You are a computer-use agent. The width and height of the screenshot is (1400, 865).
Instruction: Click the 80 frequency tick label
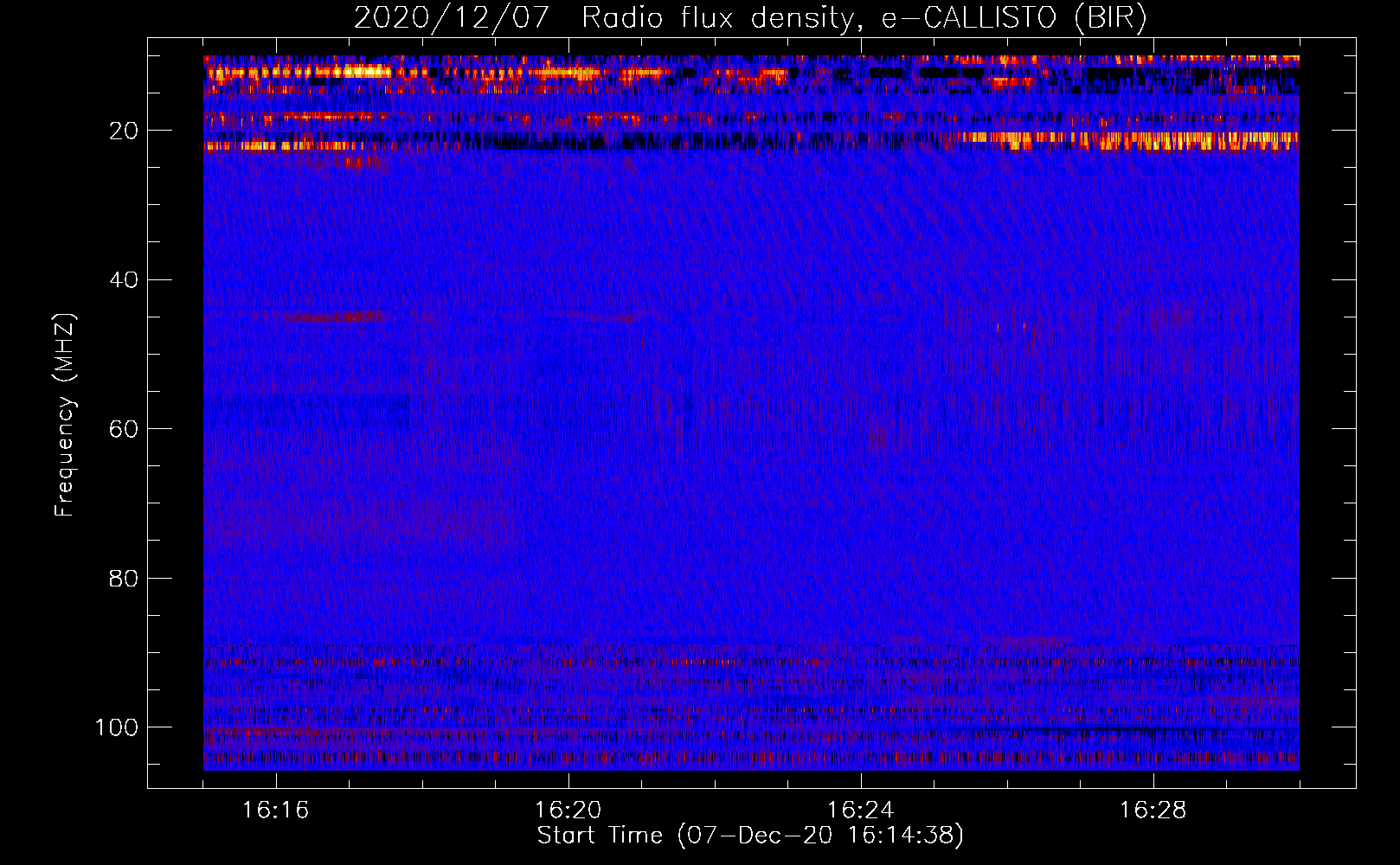click(124, 578)
